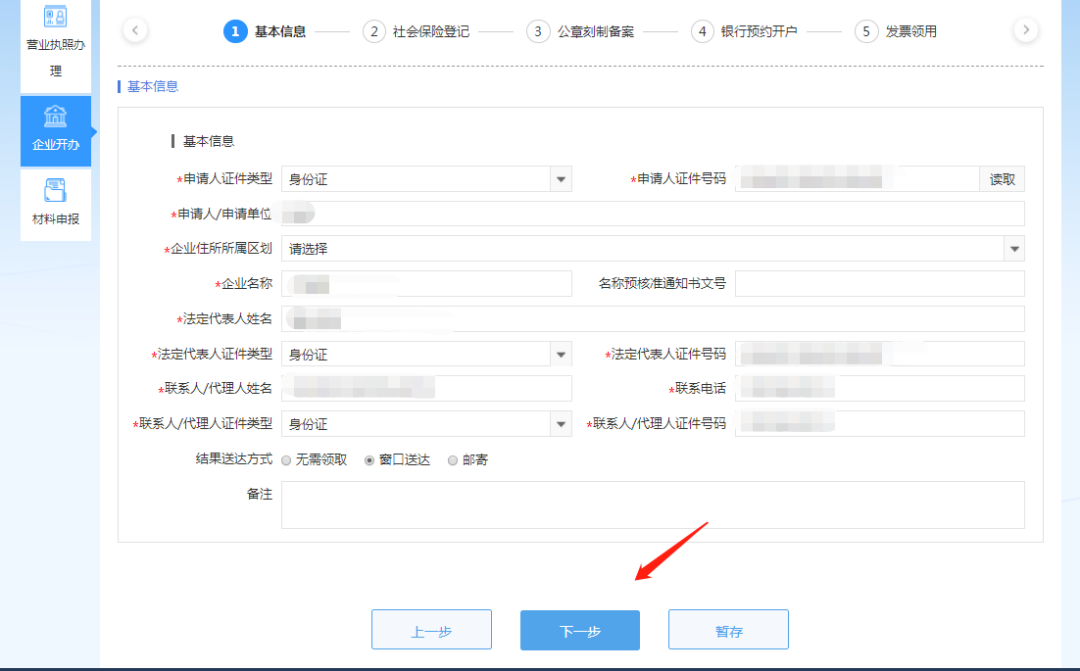Click the 备注 text area
Image resolution: width=1080 pixels, height=671 pixels.
(652, 504)
